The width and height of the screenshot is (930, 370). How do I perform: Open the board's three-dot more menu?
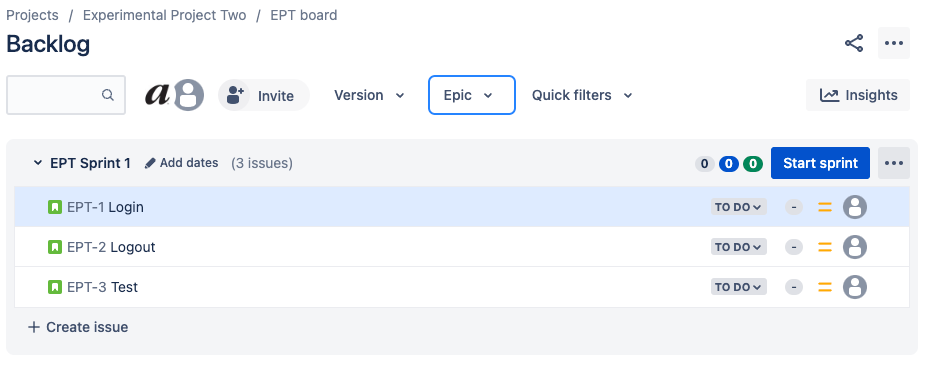coord(894,43)
